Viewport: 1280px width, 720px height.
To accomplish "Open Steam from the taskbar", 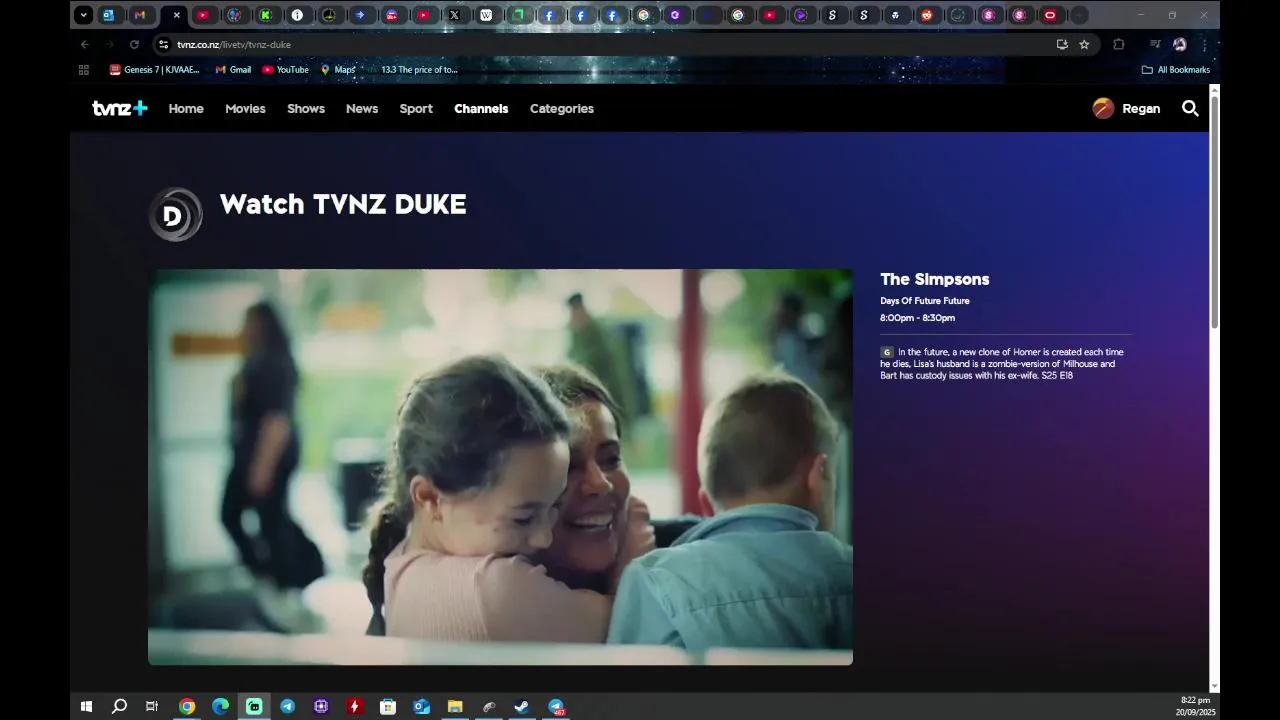I will 522,706.
